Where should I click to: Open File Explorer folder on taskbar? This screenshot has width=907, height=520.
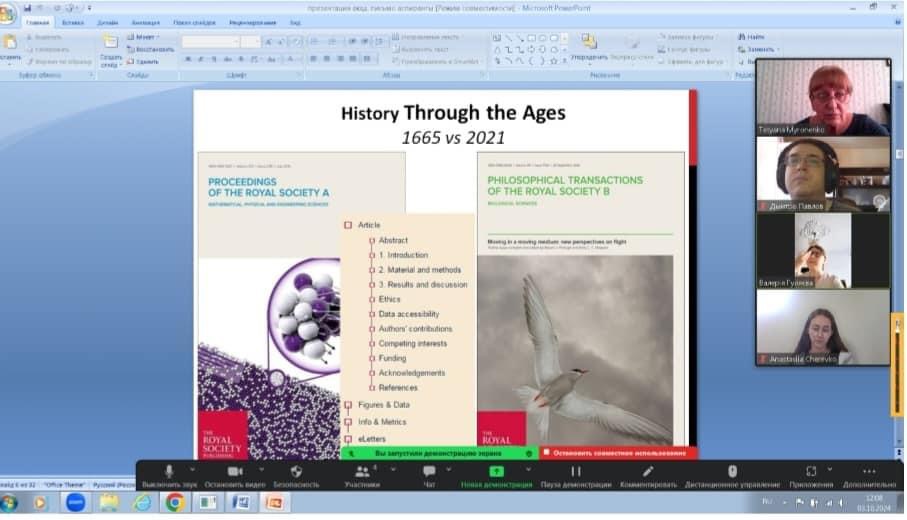(x=109, y=503)
